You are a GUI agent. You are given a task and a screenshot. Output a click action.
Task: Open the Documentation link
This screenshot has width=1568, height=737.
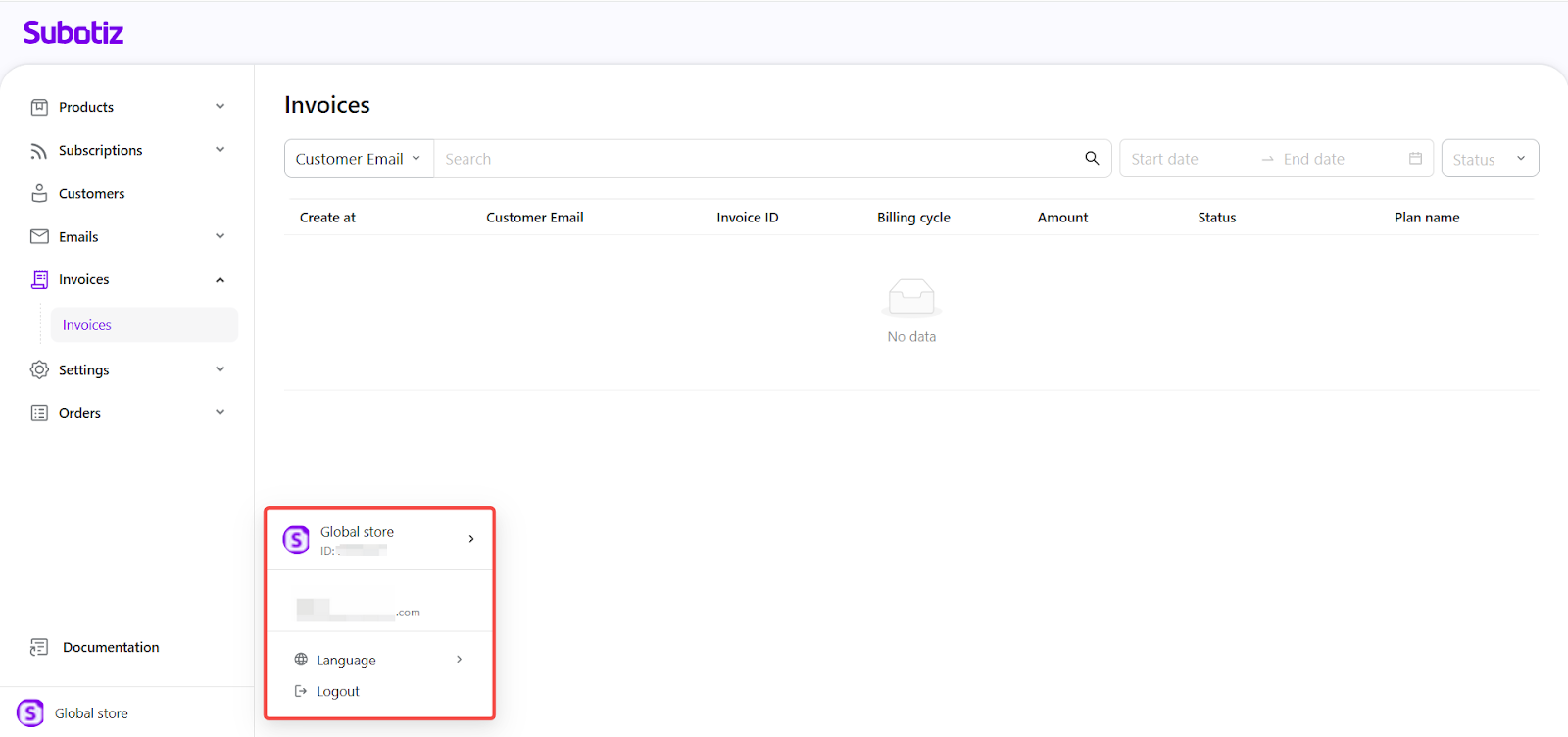point(110,647)
